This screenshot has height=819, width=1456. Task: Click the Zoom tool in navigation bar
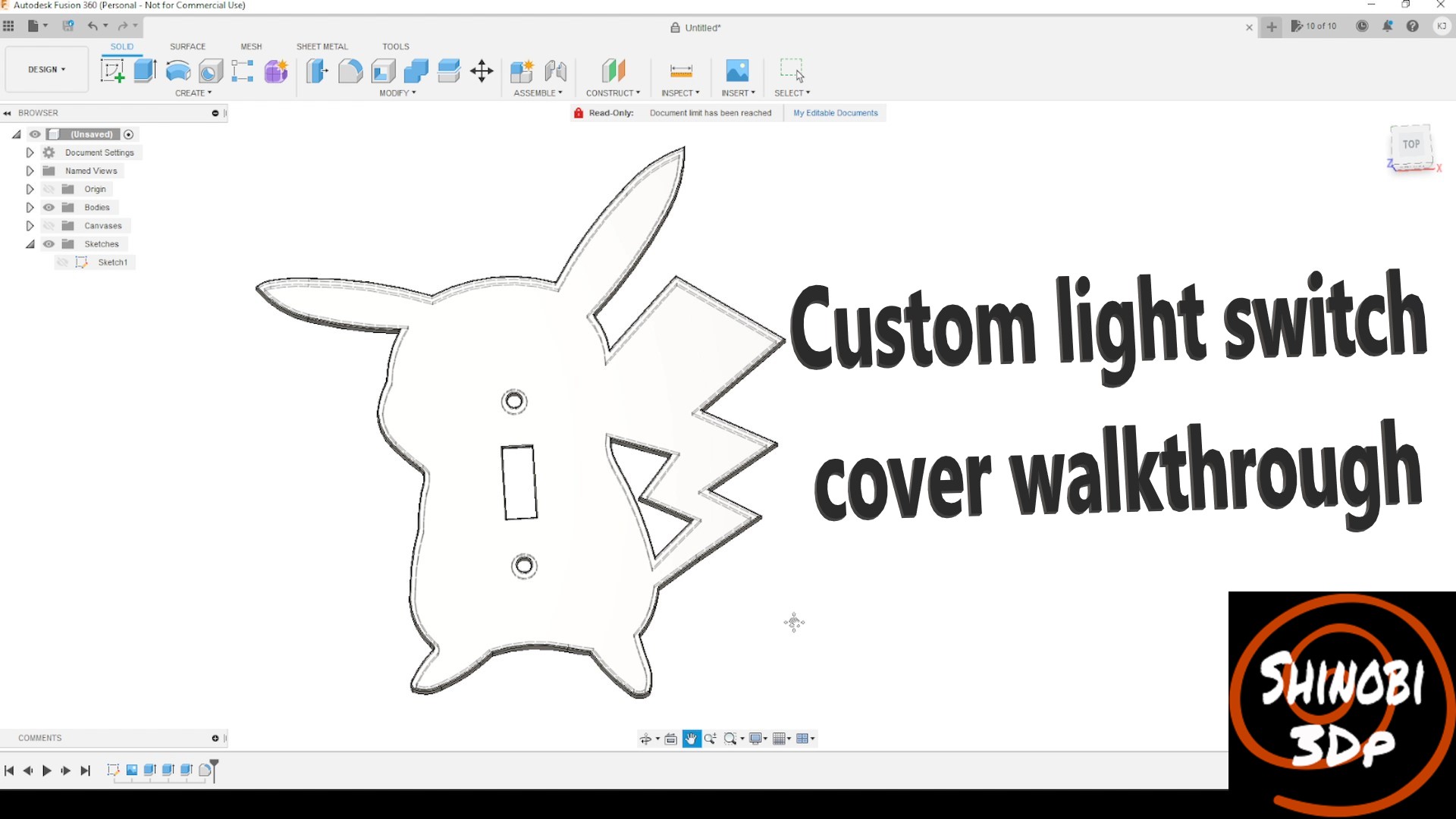pos(711,739)
